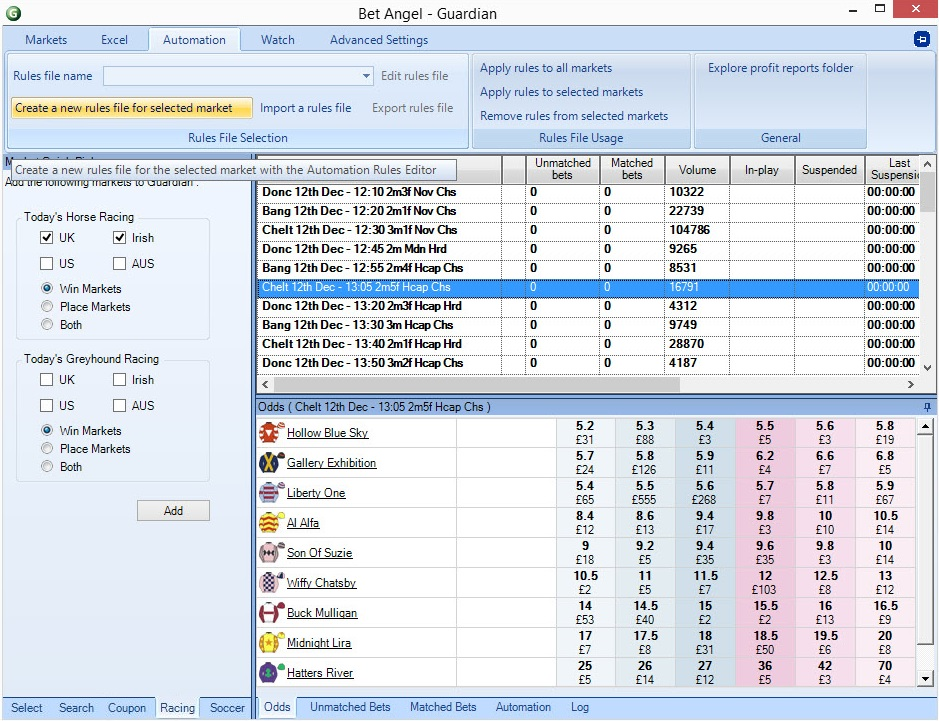Click Al Alfa jockey silks icon
The height and width of the screenshot is (721, 939).
pyautogui.click(x=271, y=522)
